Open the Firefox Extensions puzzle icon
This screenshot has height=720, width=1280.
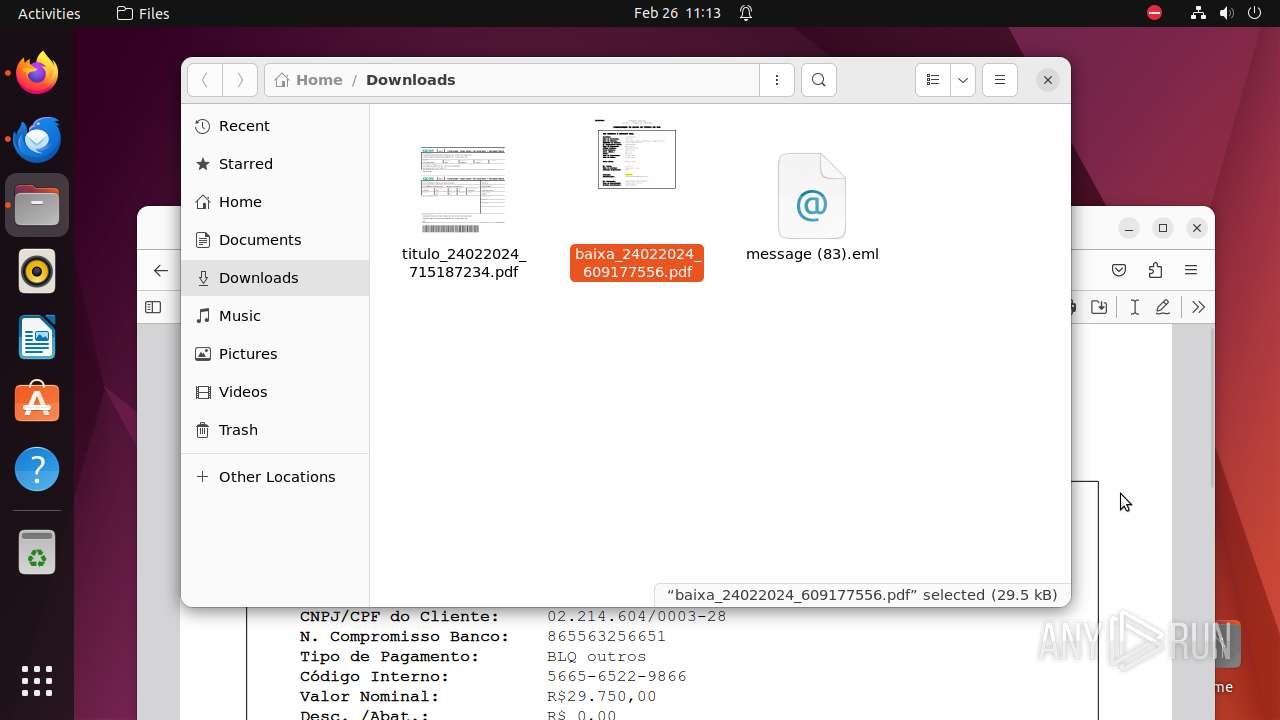(1155, 270)
